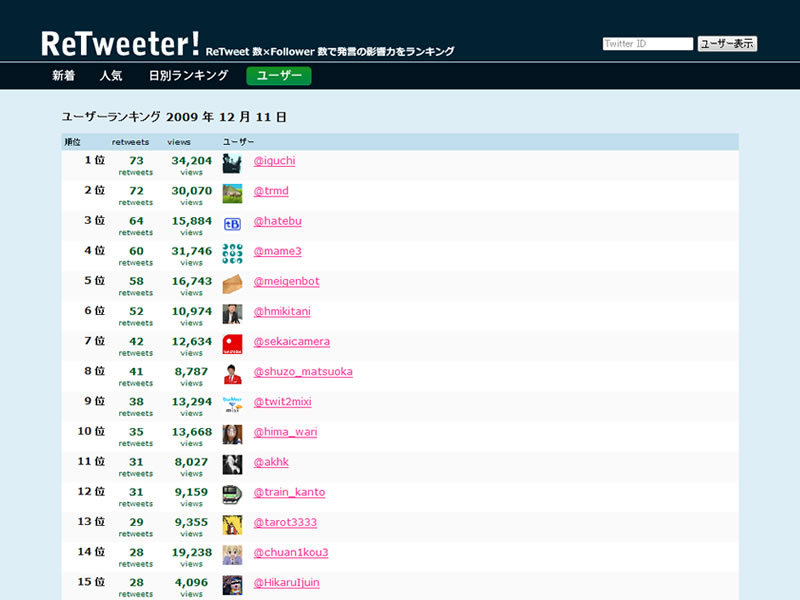The height and width of the screenshot is (600, 800).
Task: Click the @chuan1kou3 avatar thumbnail
Action: 232,555
